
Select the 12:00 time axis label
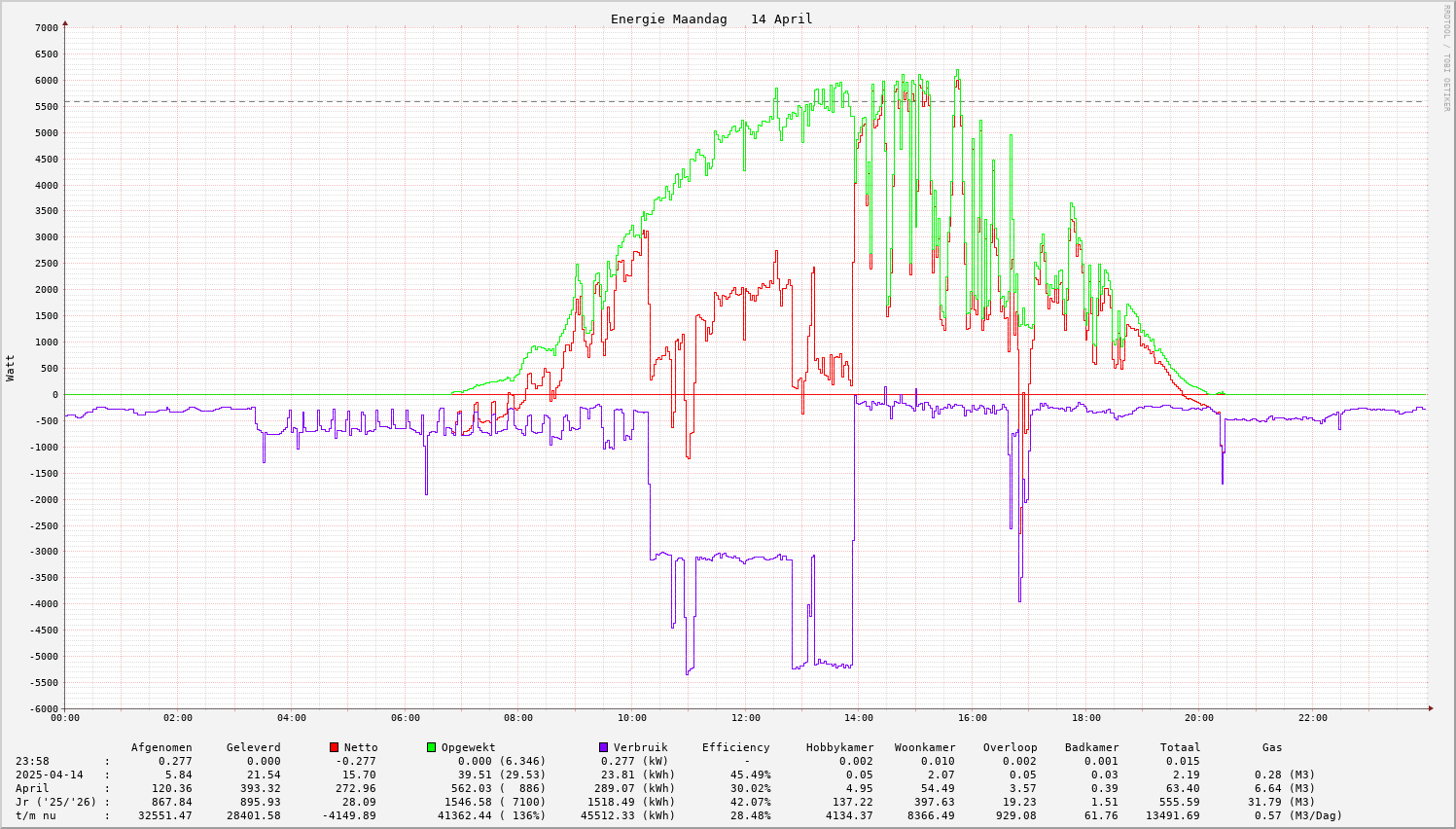745,718
